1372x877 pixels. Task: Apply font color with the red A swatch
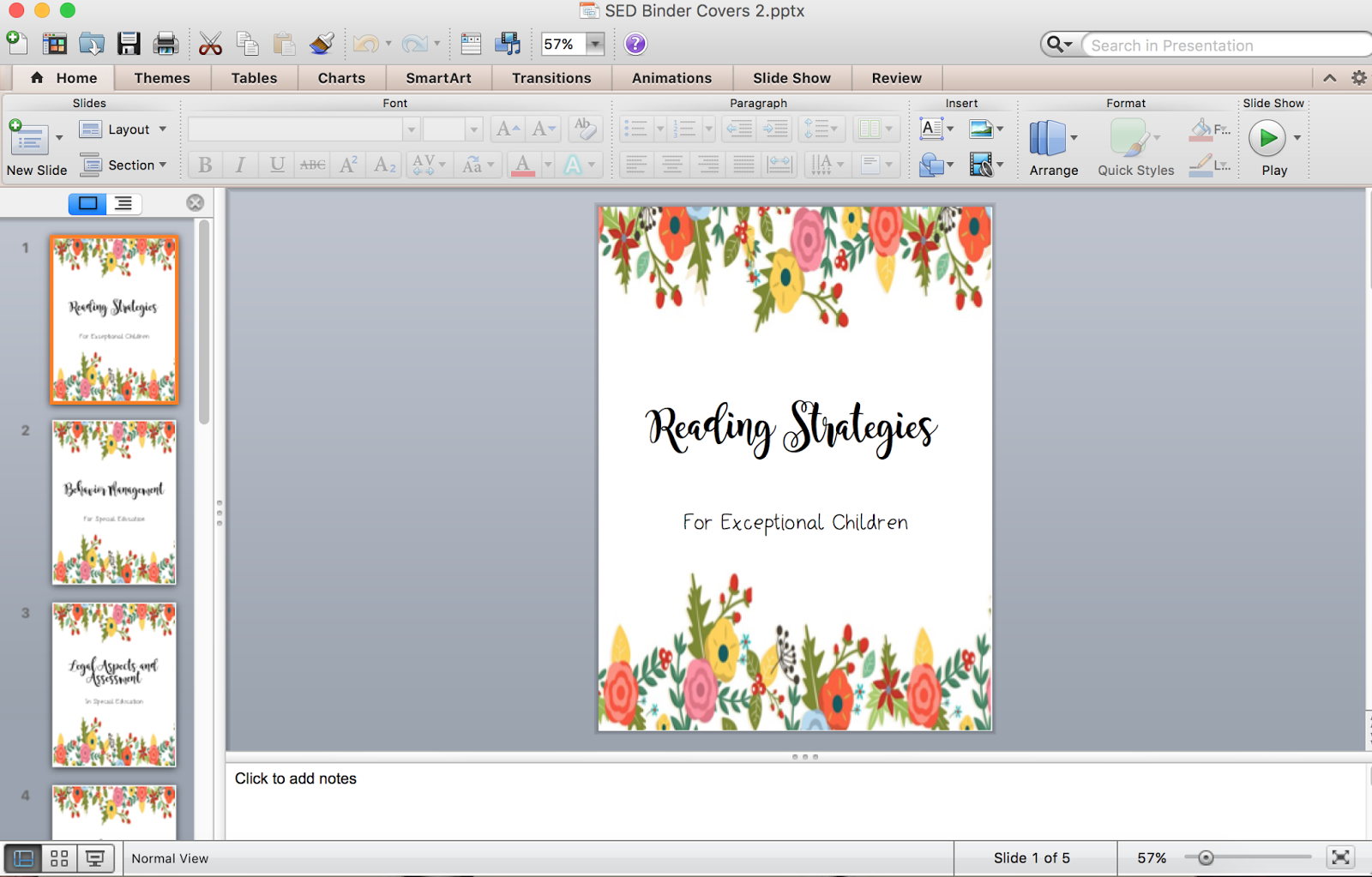click(x=523, y=165)
